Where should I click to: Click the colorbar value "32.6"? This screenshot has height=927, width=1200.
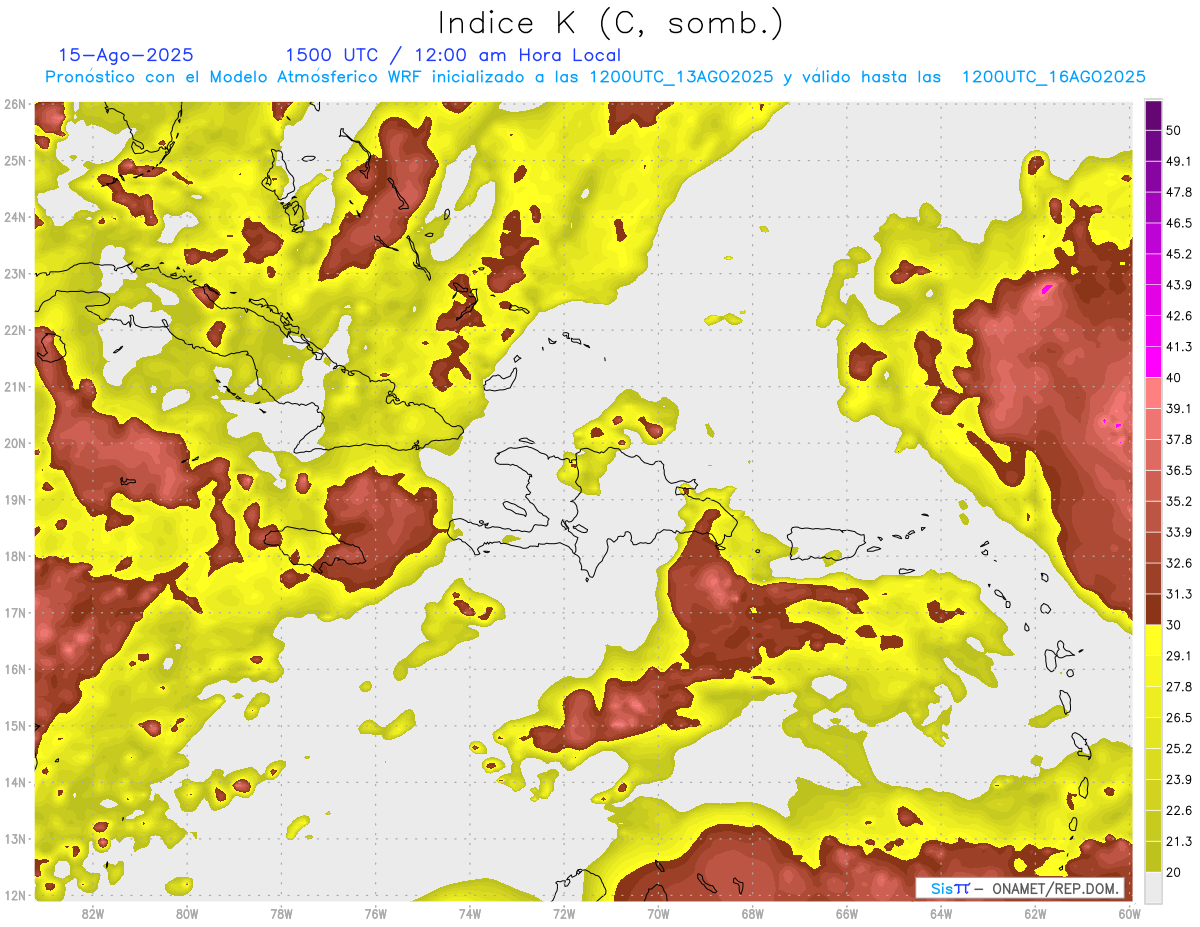tap(1178, 562)
